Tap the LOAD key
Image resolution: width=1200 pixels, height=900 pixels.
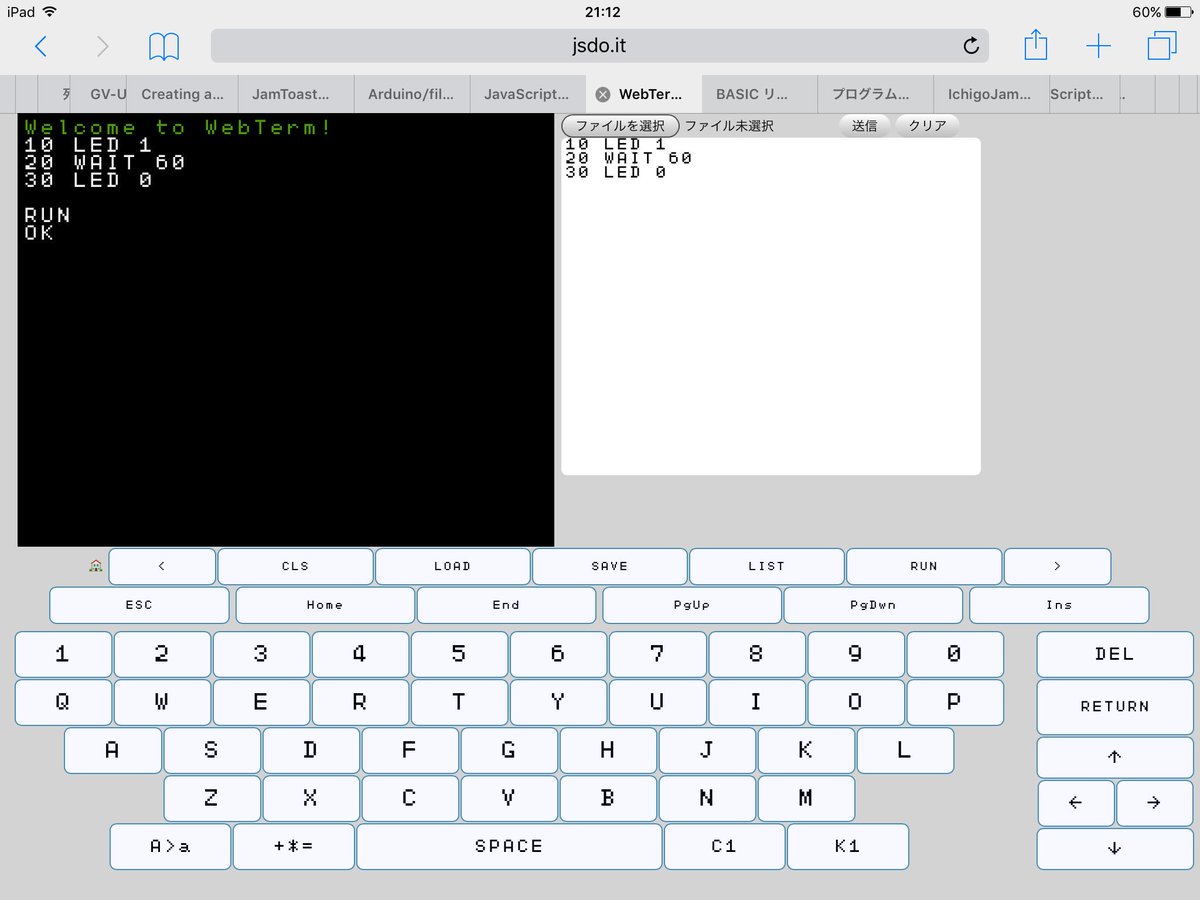tap(452, 566)
